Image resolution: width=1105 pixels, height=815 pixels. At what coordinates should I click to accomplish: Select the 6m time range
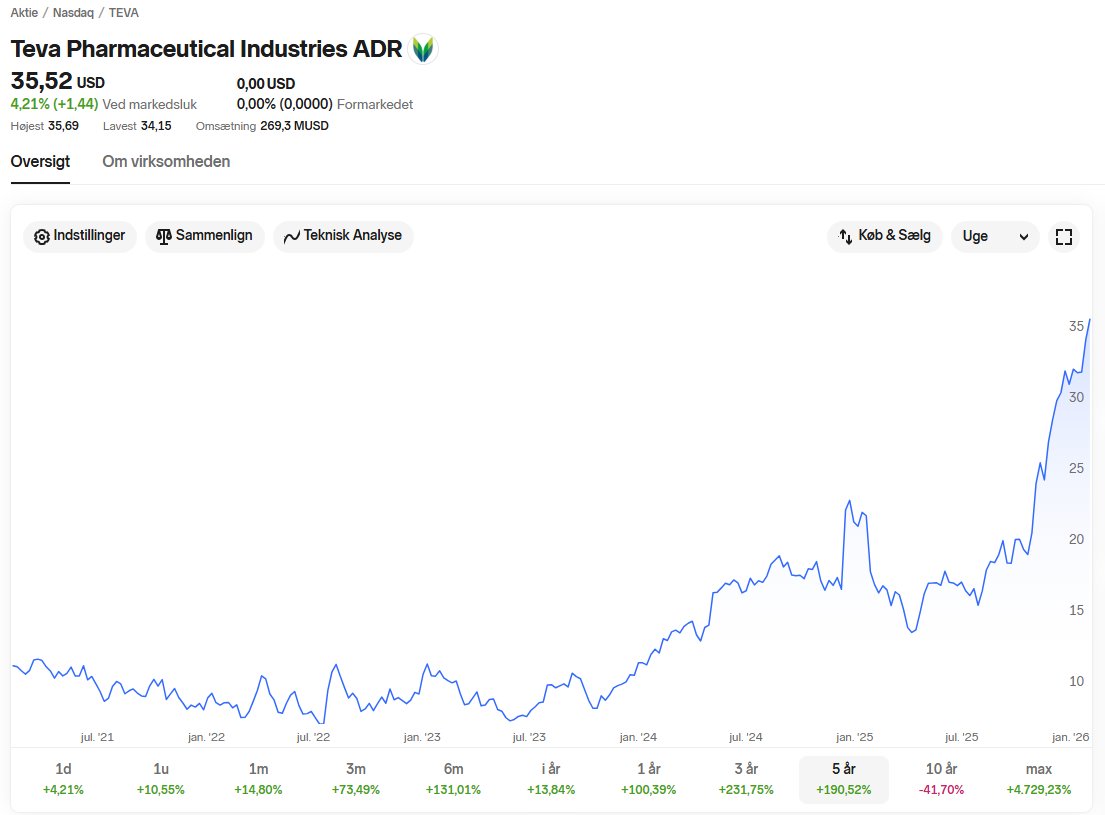point(453,779)
